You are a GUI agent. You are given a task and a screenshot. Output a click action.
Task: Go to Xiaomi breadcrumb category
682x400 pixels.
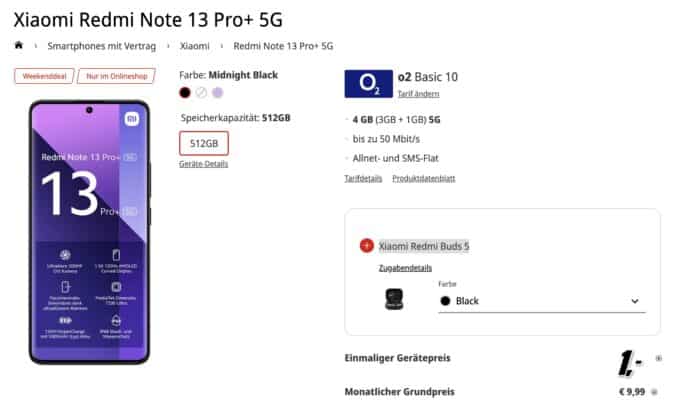click(194, 46)
